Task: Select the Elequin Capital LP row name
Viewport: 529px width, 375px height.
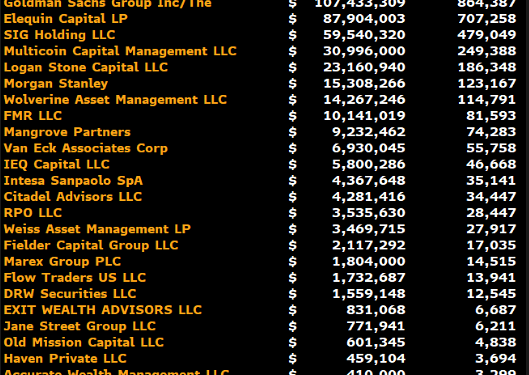Action: [x=65, y=19]
